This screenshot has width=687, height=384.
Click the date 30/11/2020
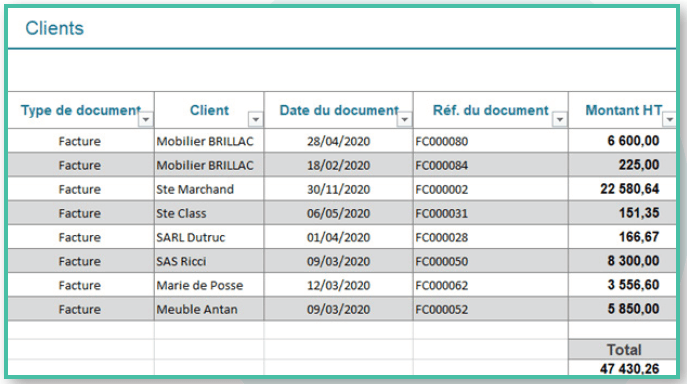[338, 189]
